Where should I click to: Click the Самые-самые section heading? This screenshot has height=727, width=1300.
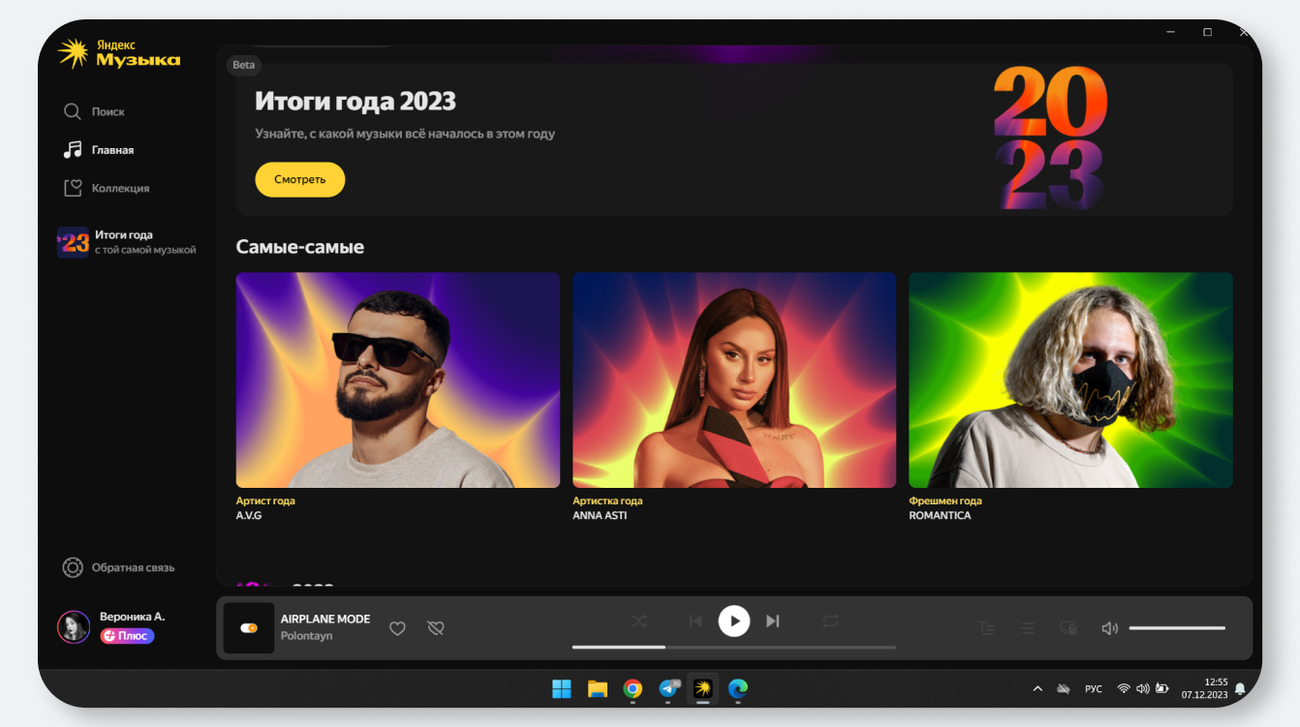[x=300, y=247]
